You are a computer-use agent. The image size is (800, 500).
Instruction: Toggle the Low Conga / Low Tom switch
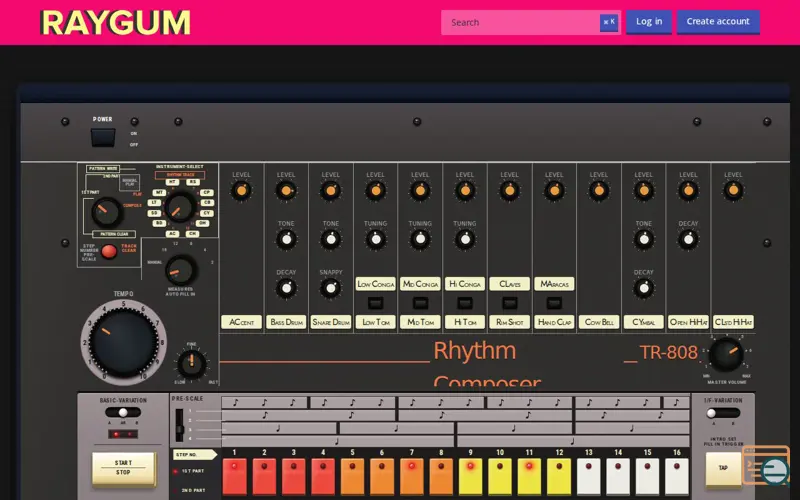click(x=376, y=304)
